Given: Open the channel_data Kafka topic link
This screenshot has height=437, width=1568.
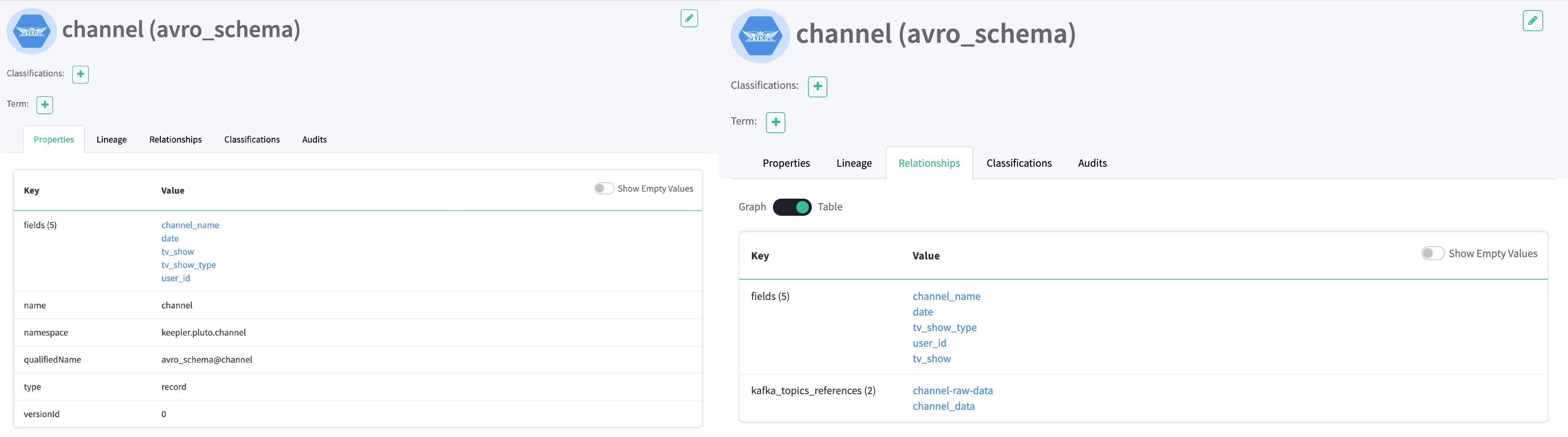Looking at the screenshot, I should [943, 407].
